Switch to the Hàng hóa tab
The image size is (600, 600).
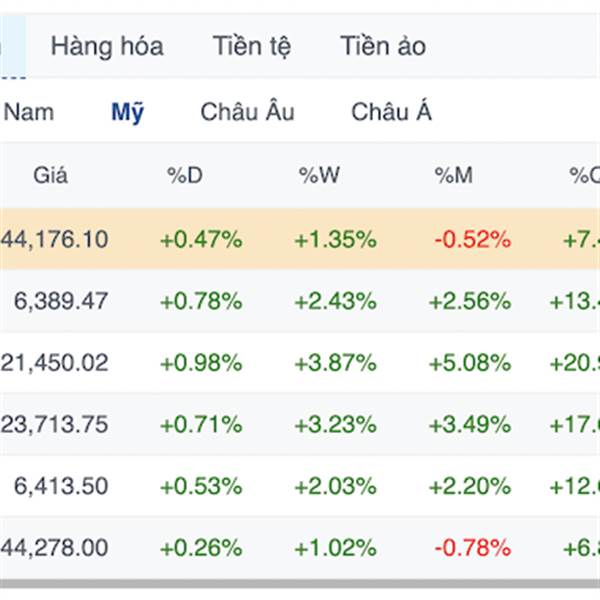point(107,46)
